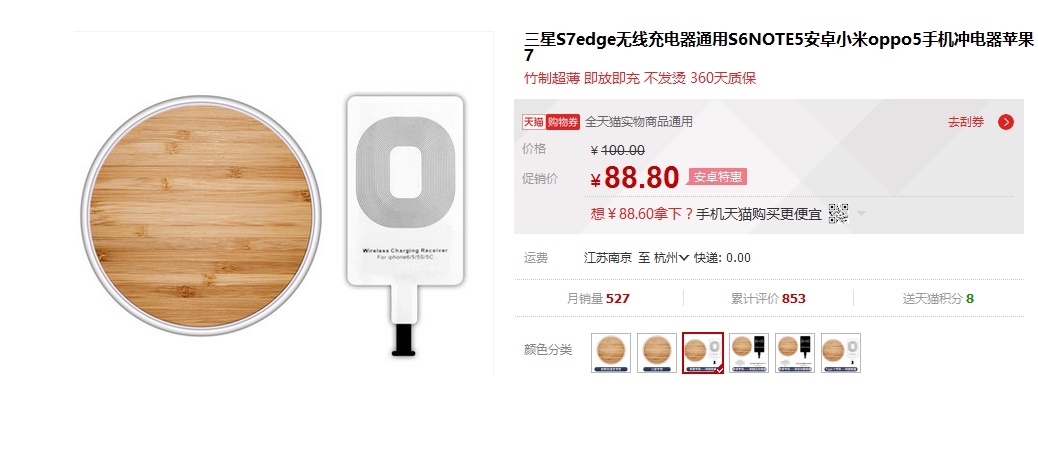
Task: Click the selected third color option
Action: (703, 353)
